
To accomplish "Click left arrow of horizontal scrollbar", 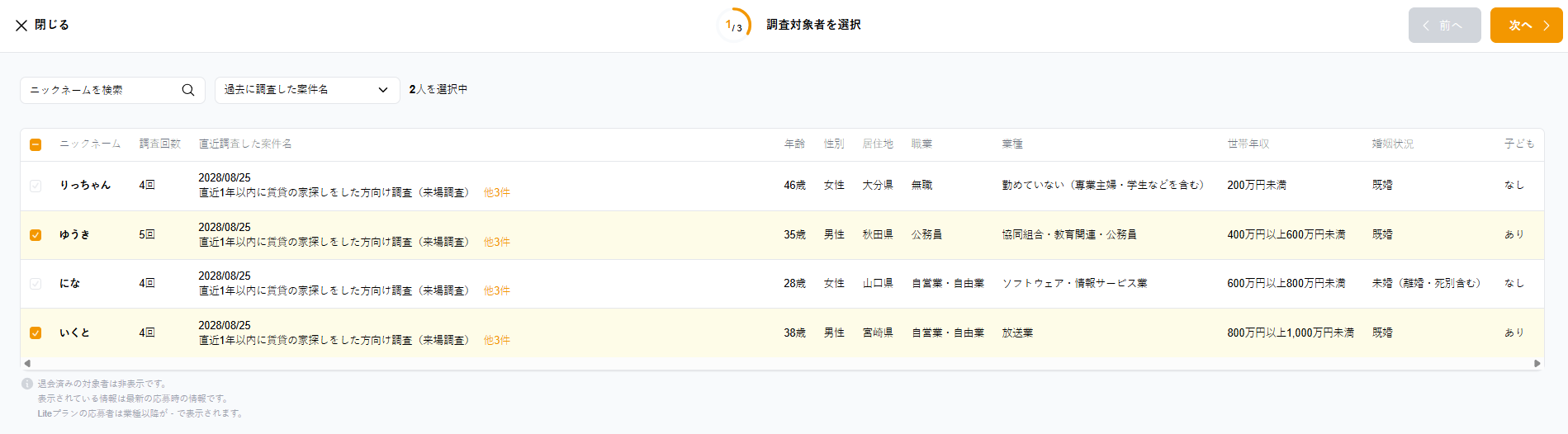I will click(27, 363).
